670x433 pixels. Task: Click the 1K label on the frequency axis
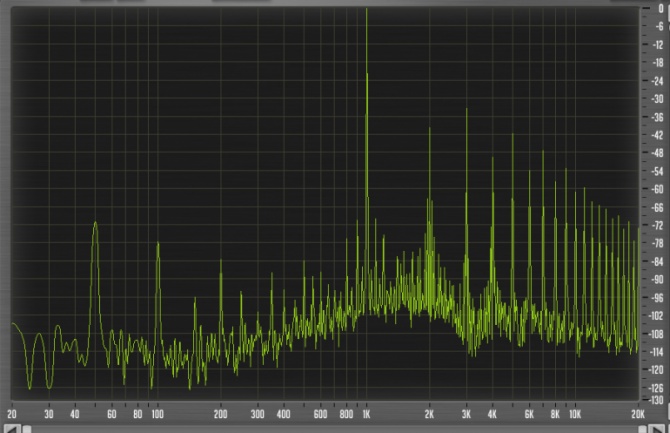pos(366,412)
